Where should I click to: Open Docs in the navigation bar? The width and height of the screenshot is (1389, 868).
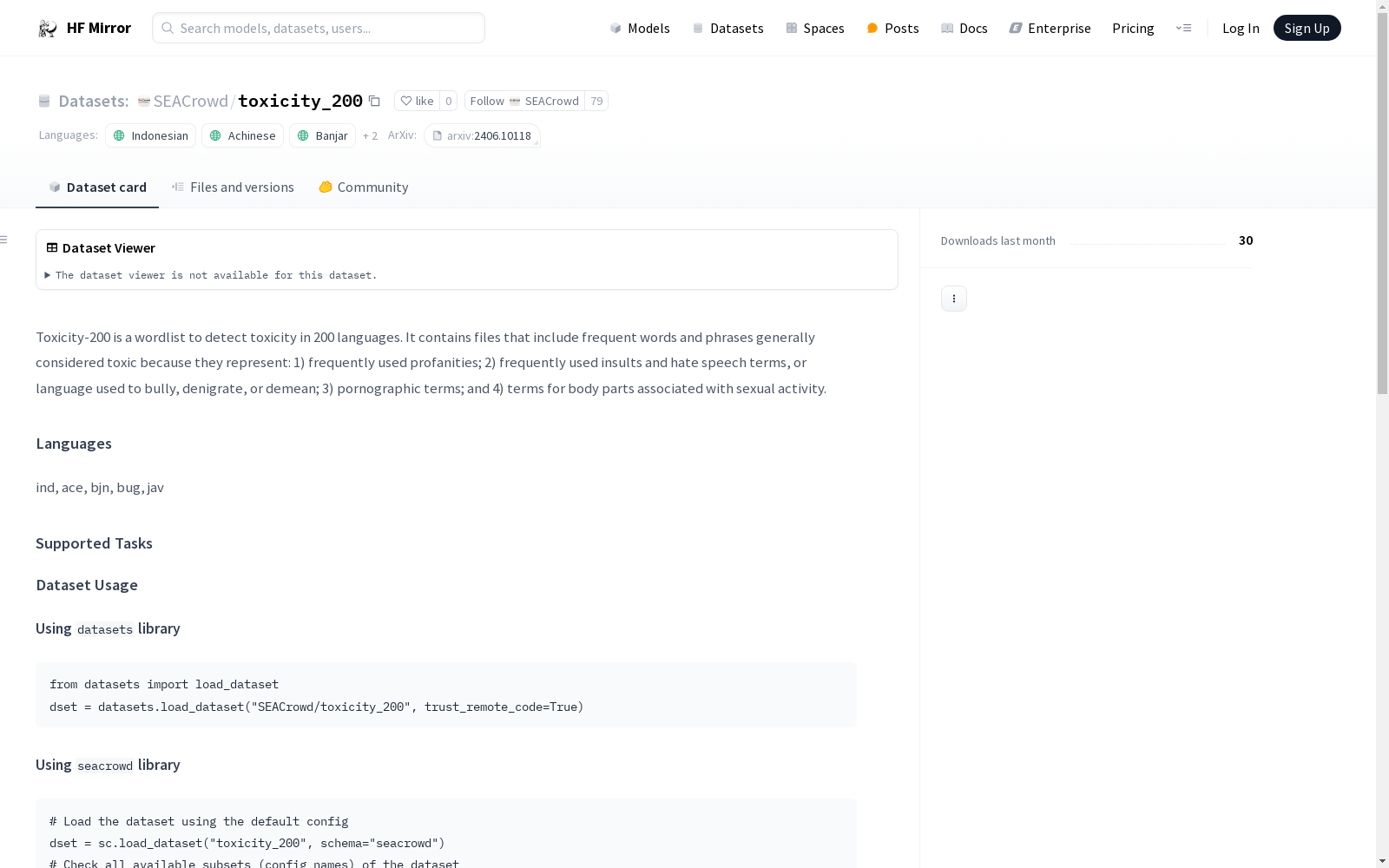pos(964,28)
